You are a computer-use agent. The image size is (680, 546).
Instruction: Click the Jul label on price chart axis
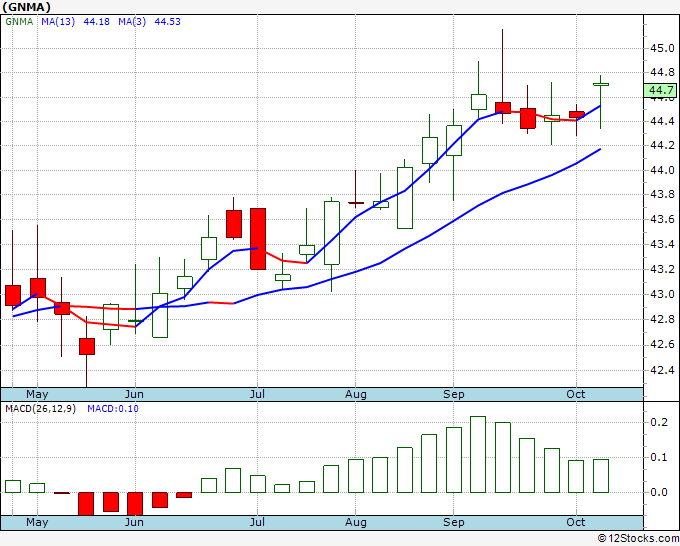click(257, 394)
